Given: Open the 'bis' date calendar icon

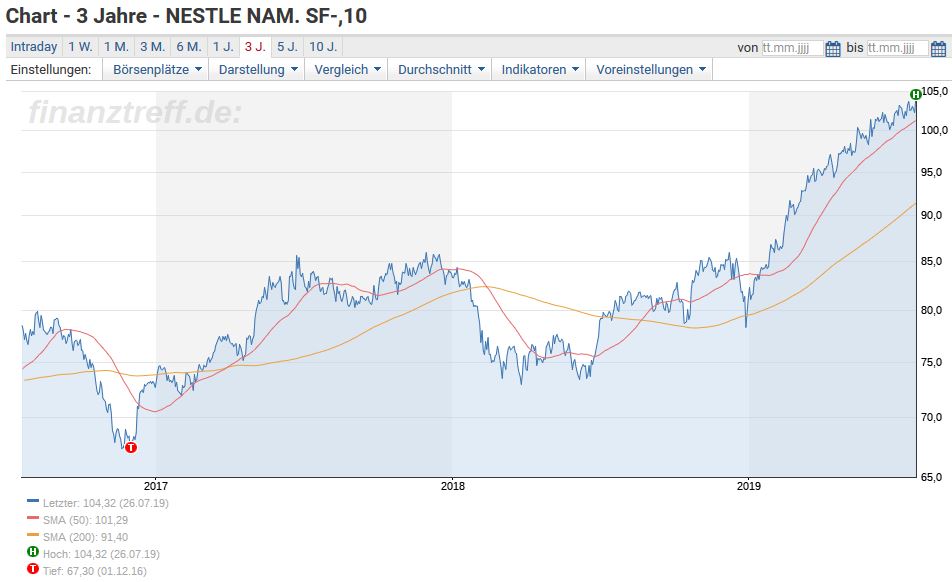Looking at the screenshot, I should pyautogui.click(x=938, y=49).
